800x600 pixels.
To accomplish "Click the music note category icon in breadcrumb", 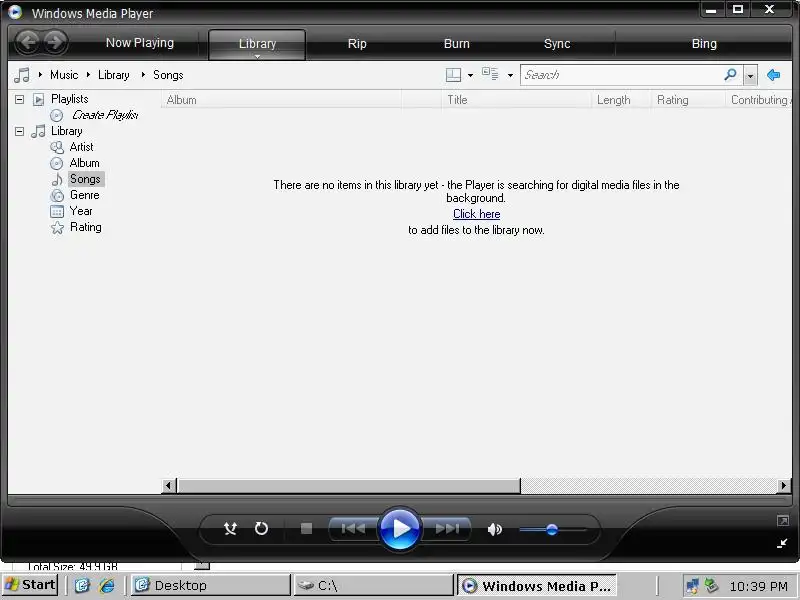I will click(x=22, y=75).
